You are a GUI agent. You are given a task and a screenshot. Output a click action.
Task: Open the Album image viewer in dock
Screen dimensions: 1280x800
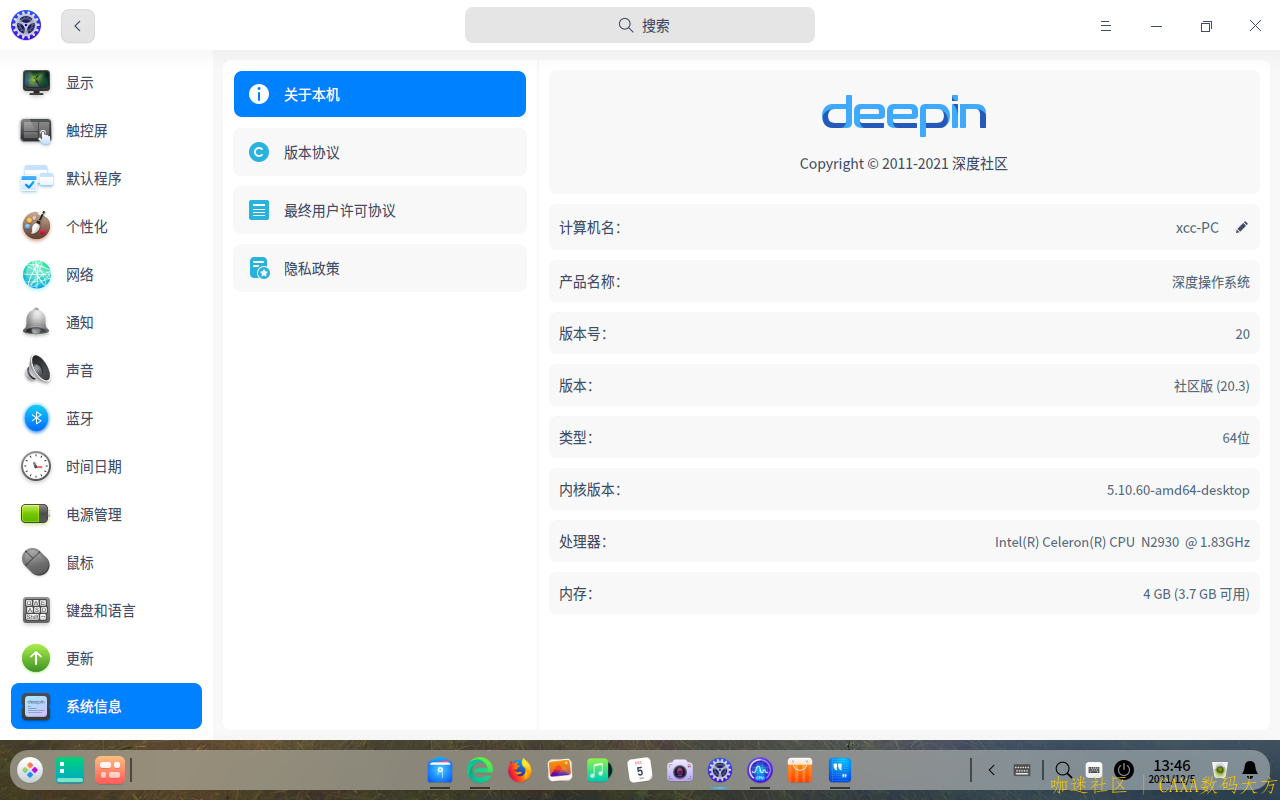(x=560, y=770)
